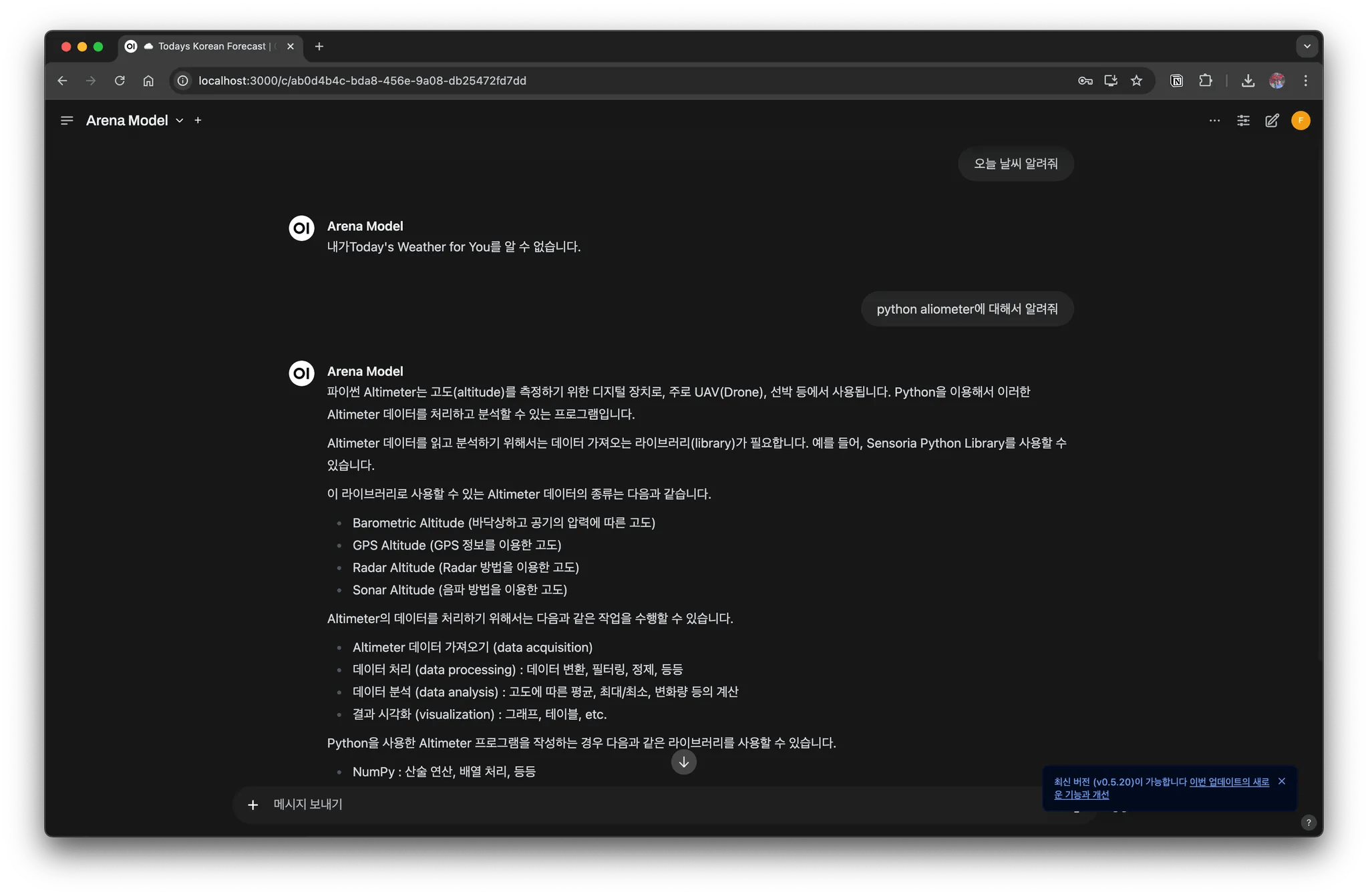The height and width of the screenshot is (896, 1368).
Task: Select the Todays Korean Forecast tab
Action: click(x=210, y=46)
